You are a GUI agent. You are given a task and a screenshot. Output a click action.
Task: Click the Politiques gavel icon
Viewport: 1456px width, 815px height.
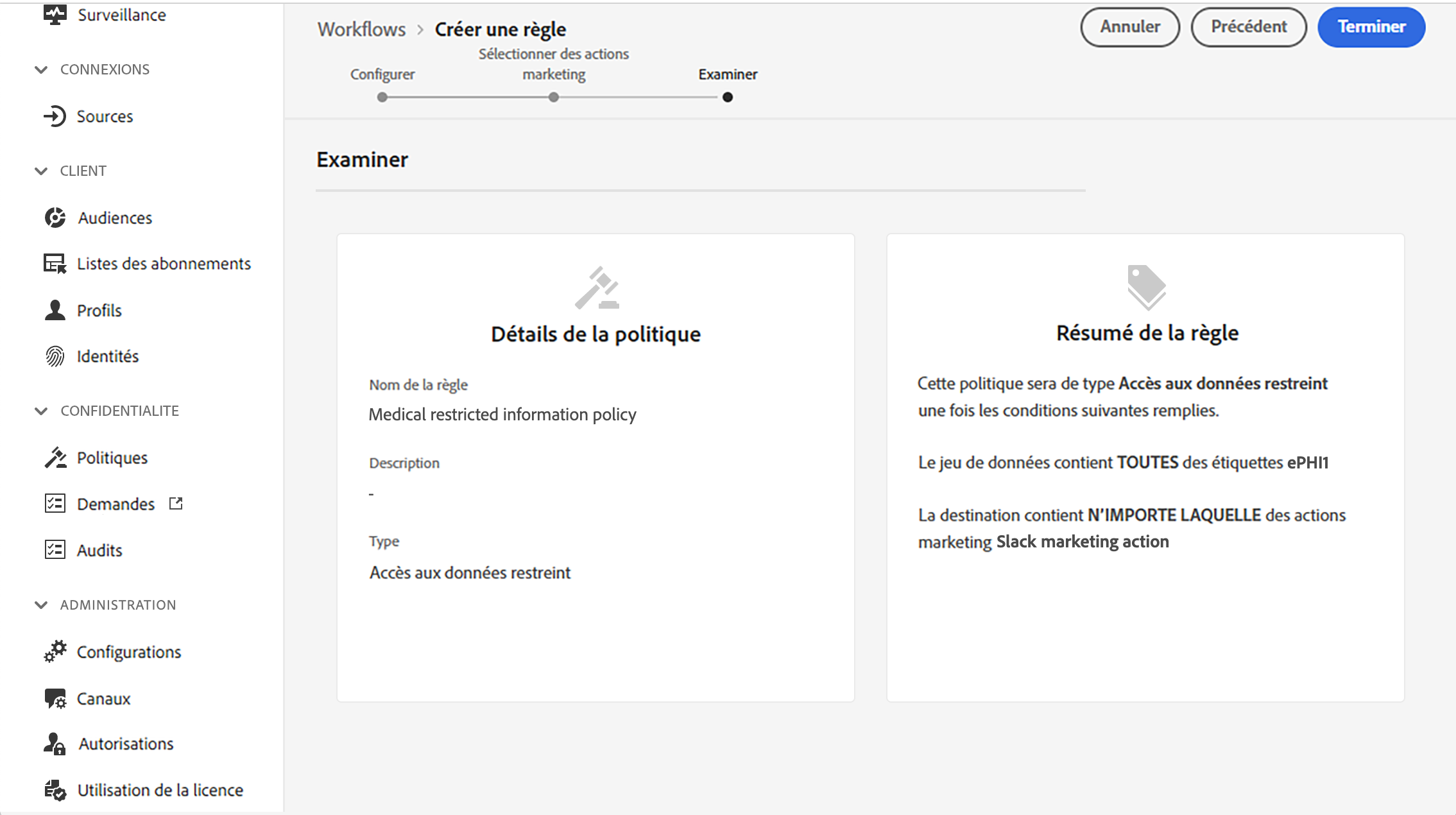[x=55, y=458]
